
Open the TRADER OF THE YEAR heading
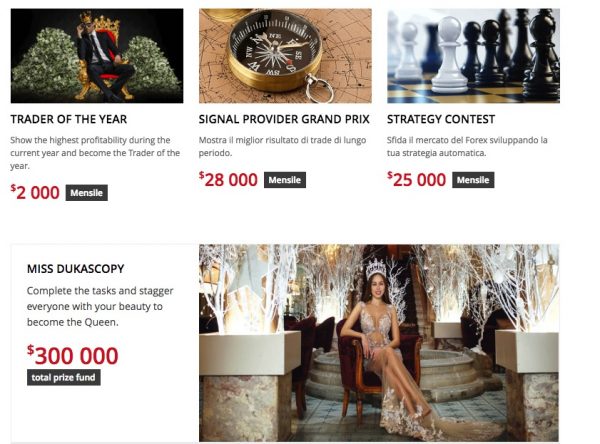tap(69, 119)
